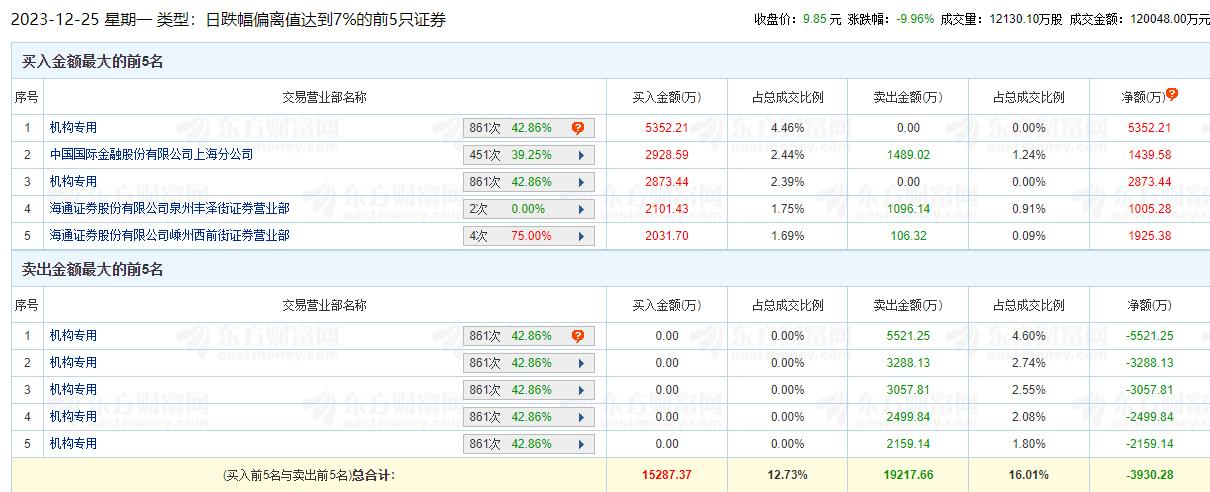
Task: Expand the 861次 badge in sell row 3
Action: 580,390
